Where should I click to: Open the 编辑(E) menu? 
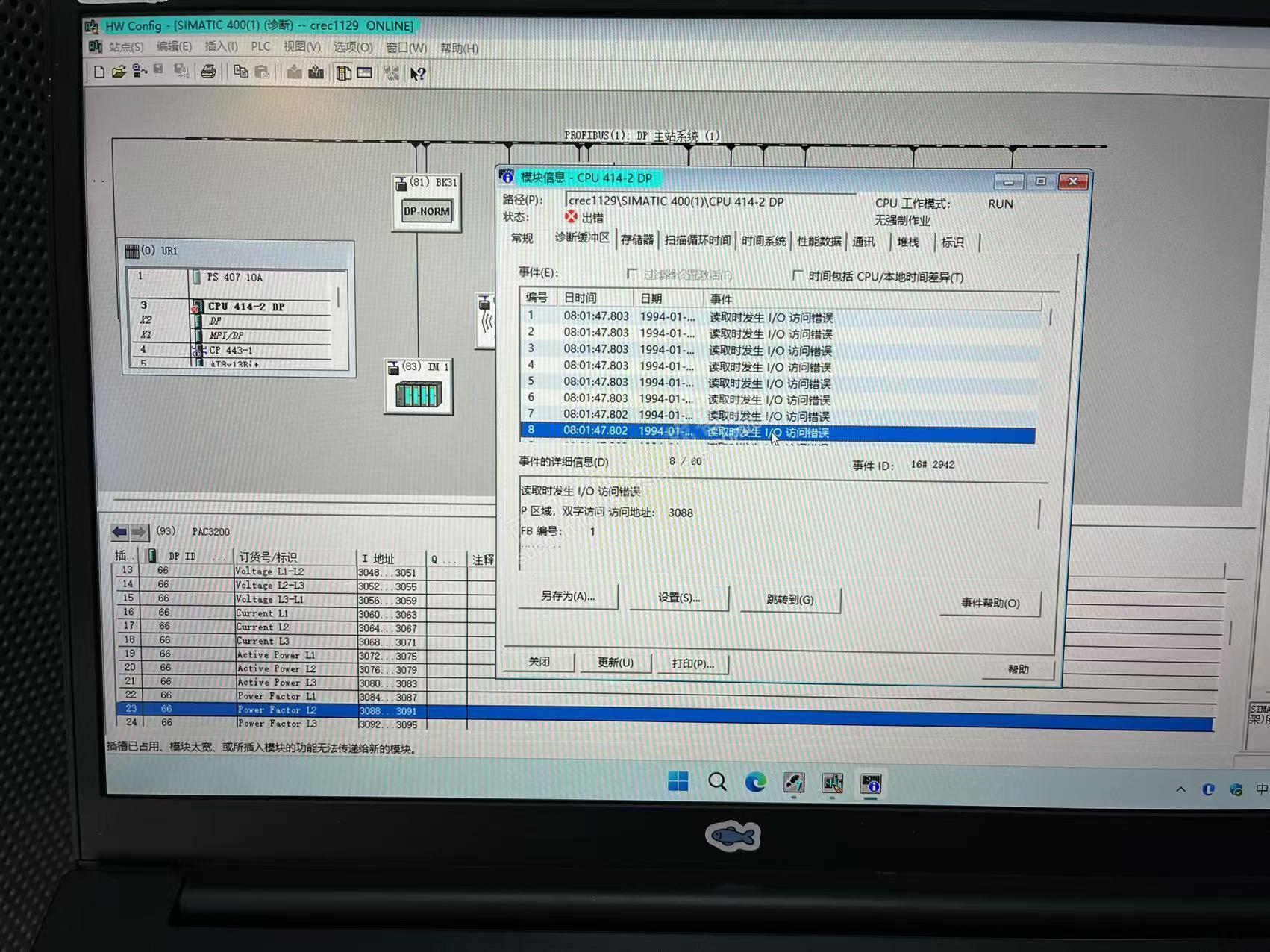(x=174, y=47)
